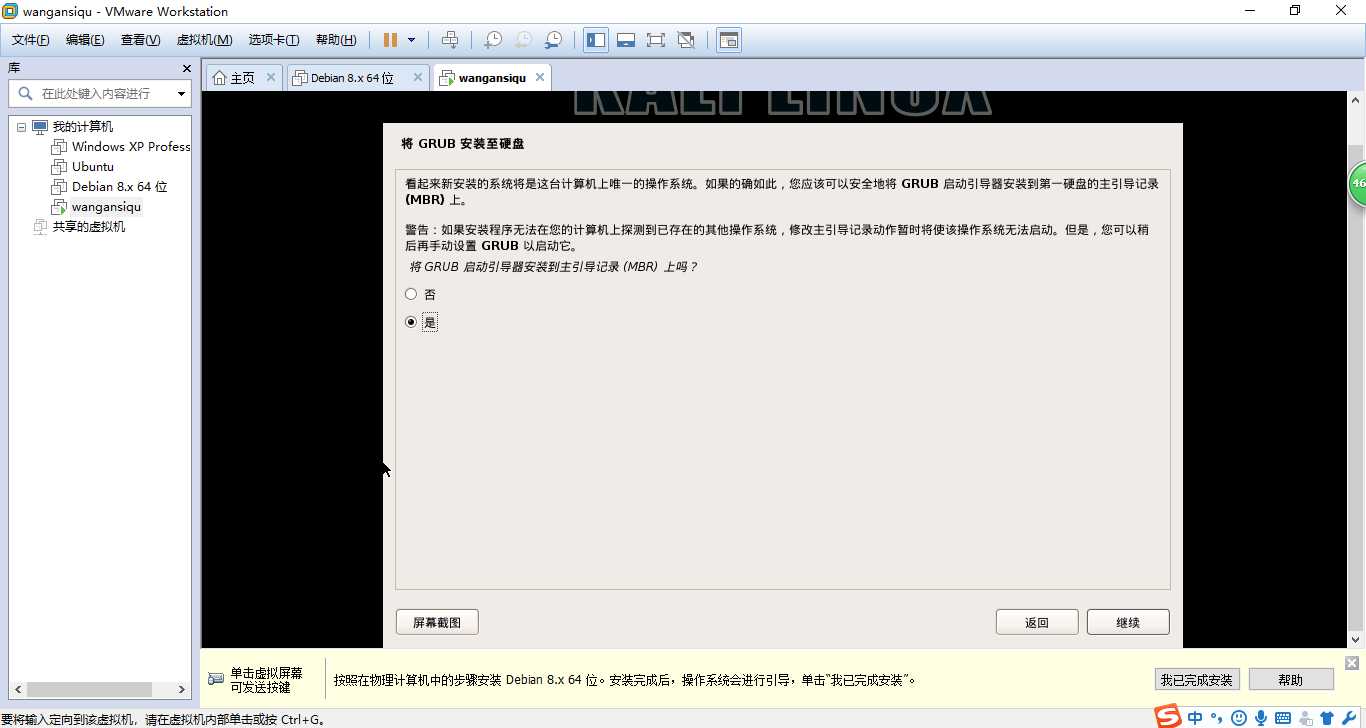The height and width of the screenshot is (728, 1366).
Task: Open the snapshot manager wrench-clock icon
Action: pyautogui.click(x=553, y=40)
